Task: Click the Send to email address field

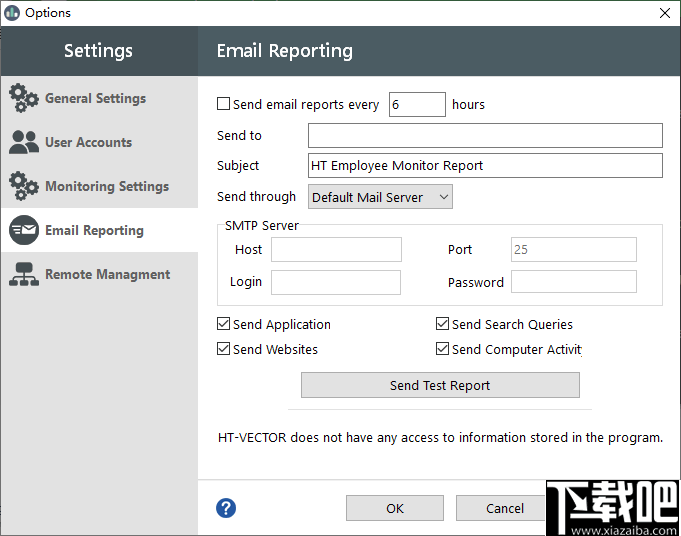Action: (485, 135)
